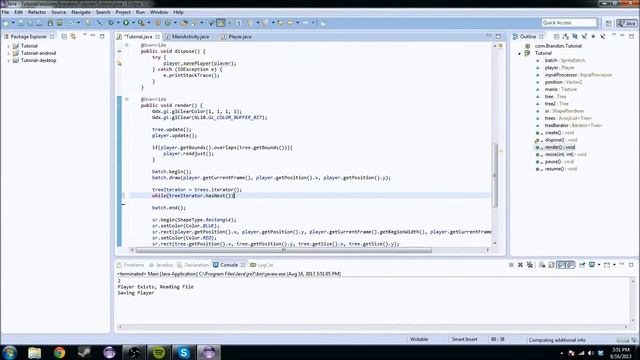
Task: Click the Clear Console icon
Action: (x=542, y=265)
